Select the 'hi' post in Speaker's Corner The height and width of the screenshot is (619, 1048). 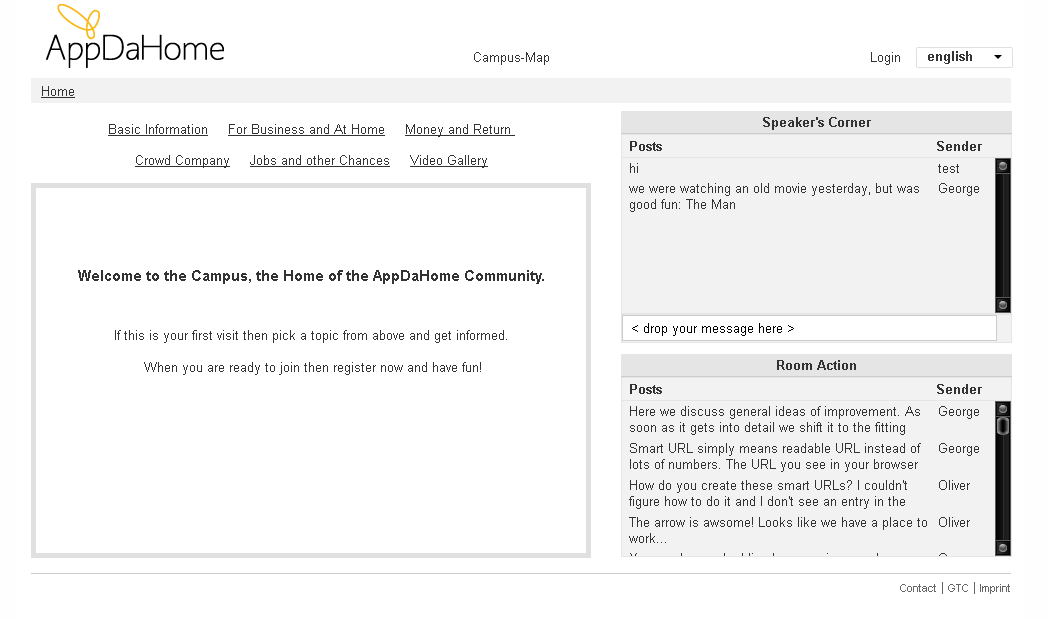[x=634, y=168]
